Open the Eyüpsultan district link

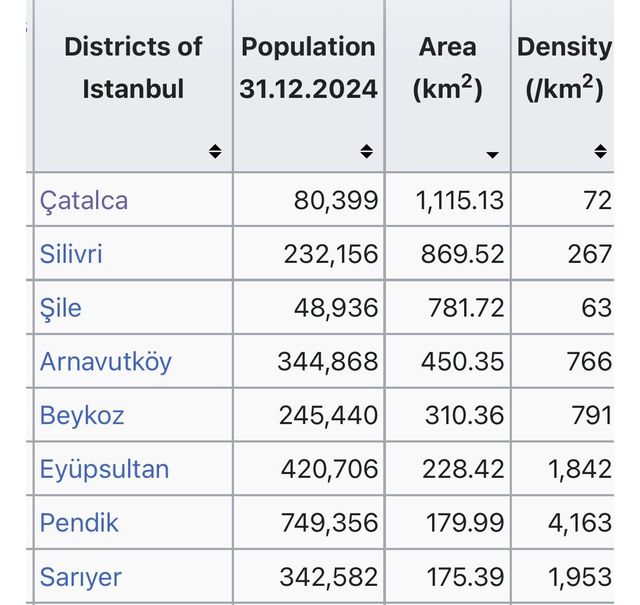click(x=105, y=469)
